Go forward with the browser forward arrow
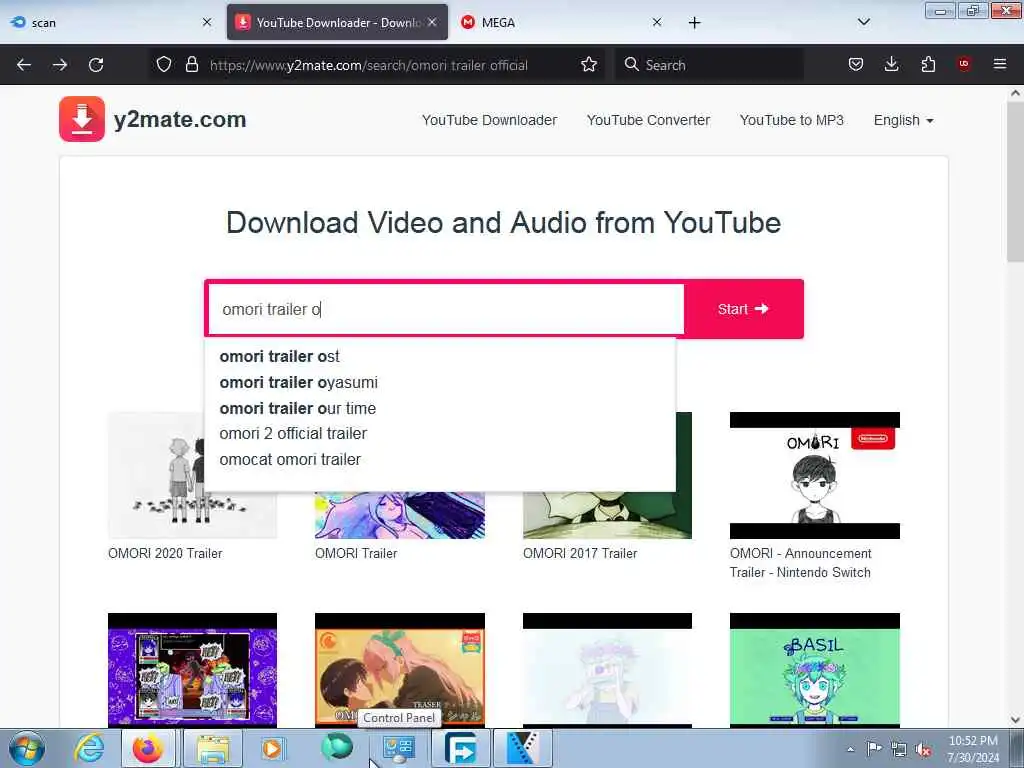The height and width of the screenshot is (768, 1024). click(60, 65)
